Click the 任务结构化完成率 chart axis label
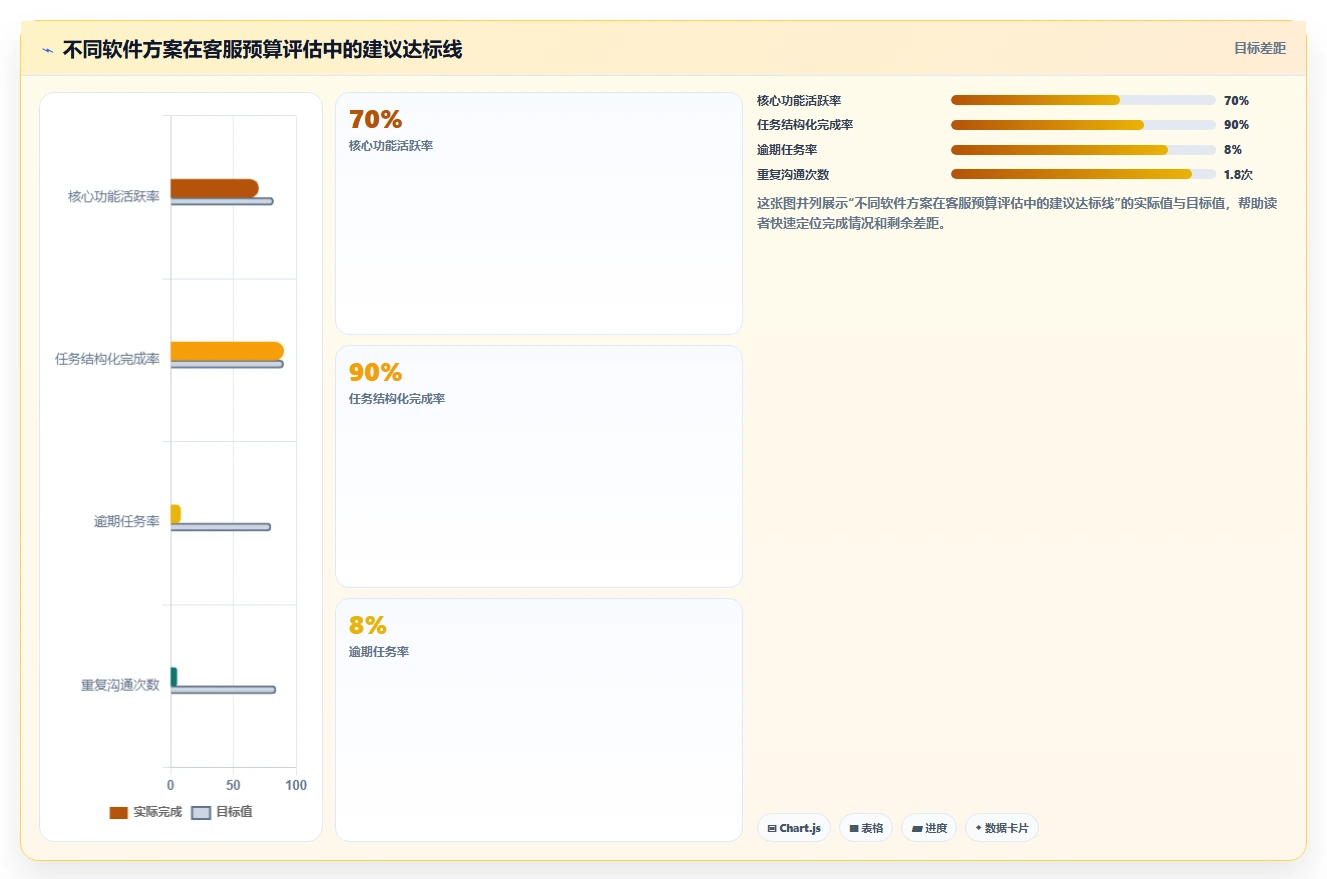This screenshot has width=1327, height=879. 107,359
